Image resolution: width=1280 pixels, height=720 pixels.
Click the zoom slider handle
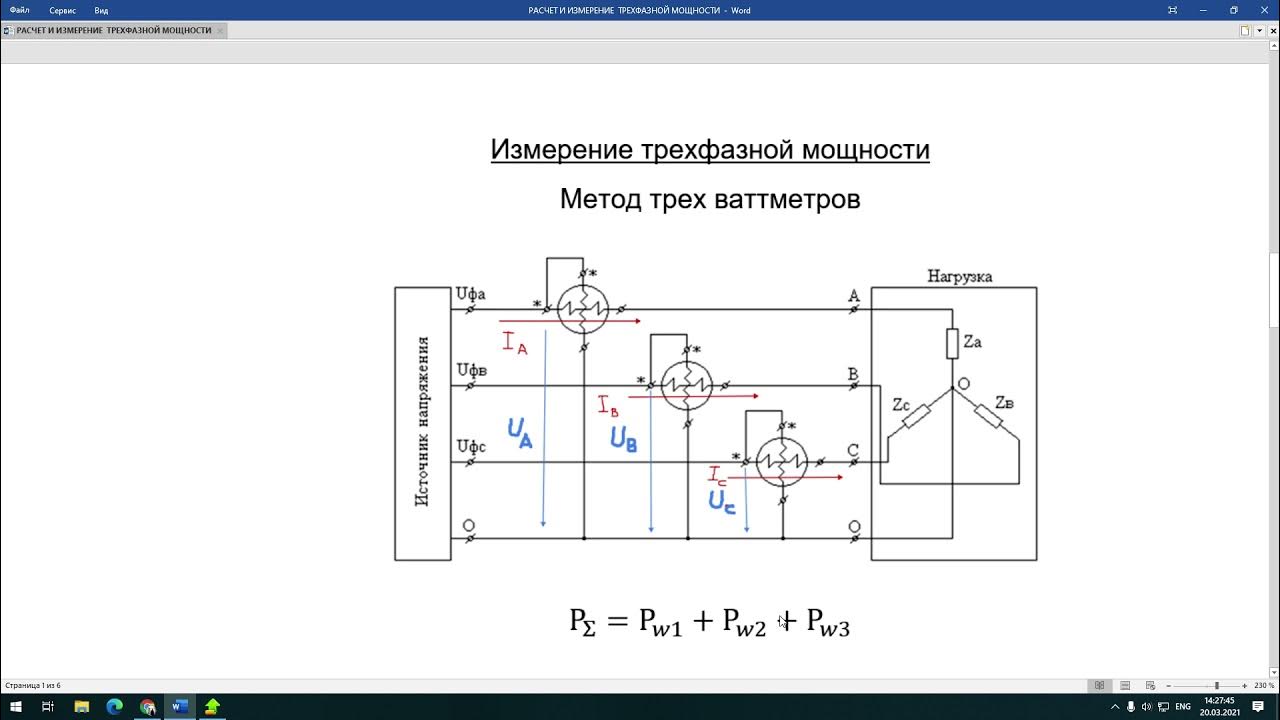tap(1216, 685)
